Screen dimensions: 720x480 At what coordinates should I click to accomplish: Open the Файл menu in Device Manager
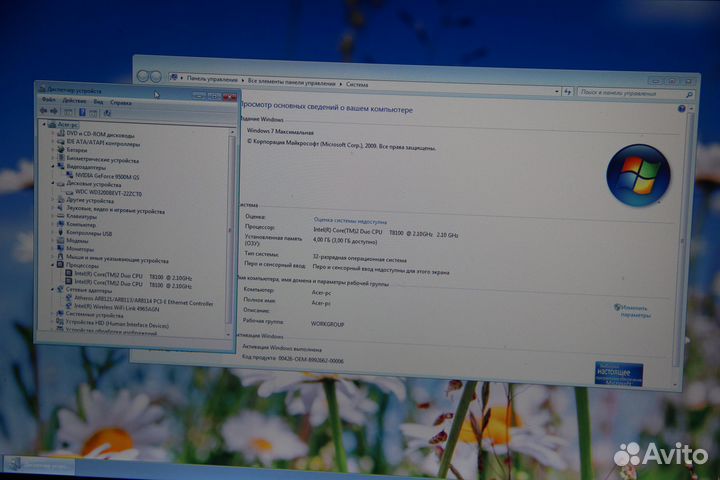click(48, 100)
